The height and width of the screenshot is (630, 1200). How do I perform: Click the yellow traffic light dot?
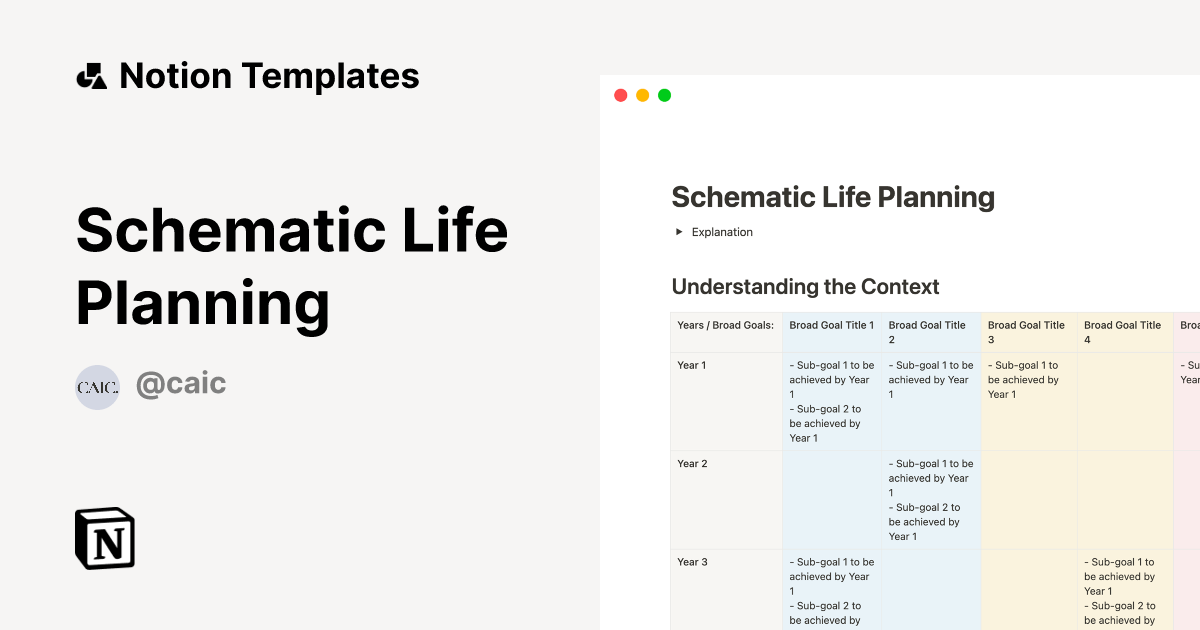point(642,94)
